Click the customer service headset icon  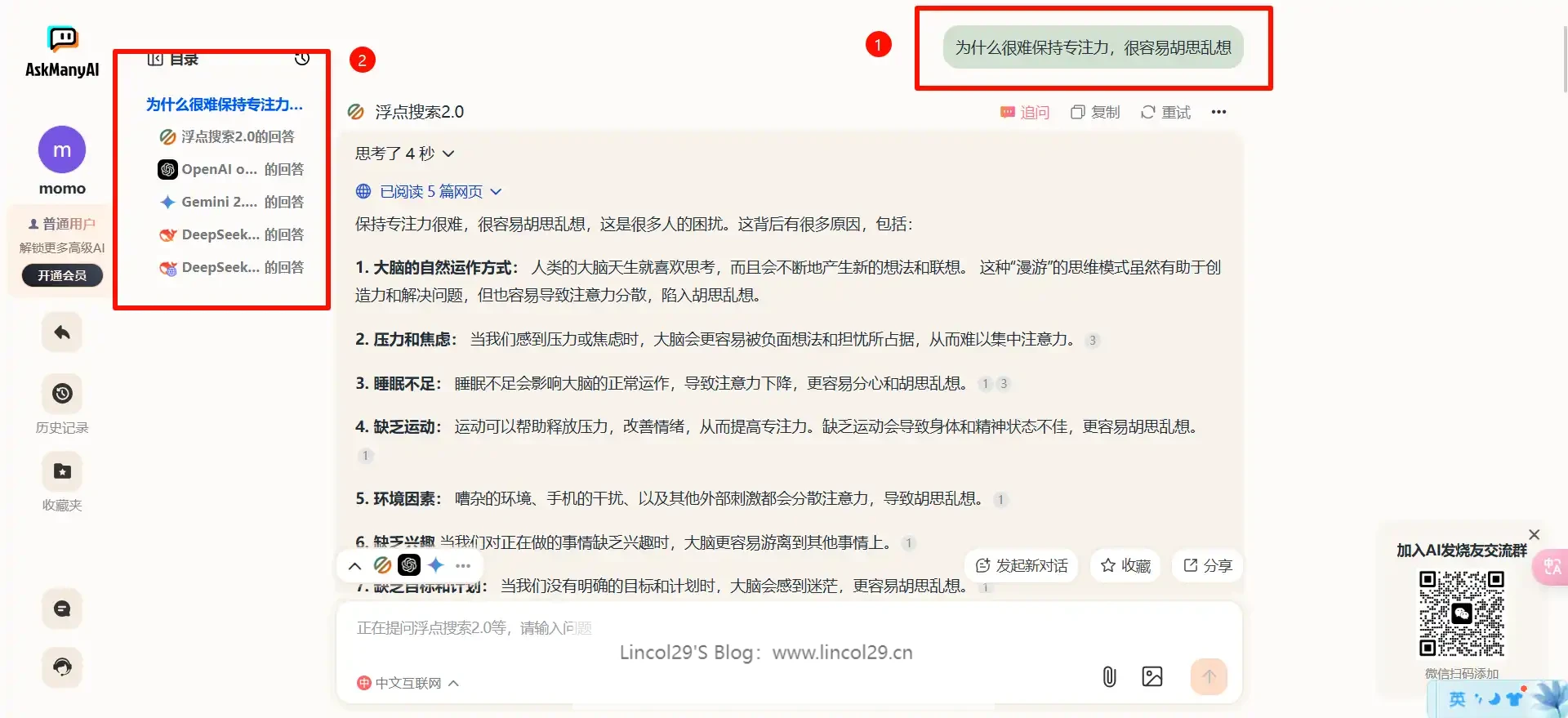pyautogui.click(x=62, y=667)
